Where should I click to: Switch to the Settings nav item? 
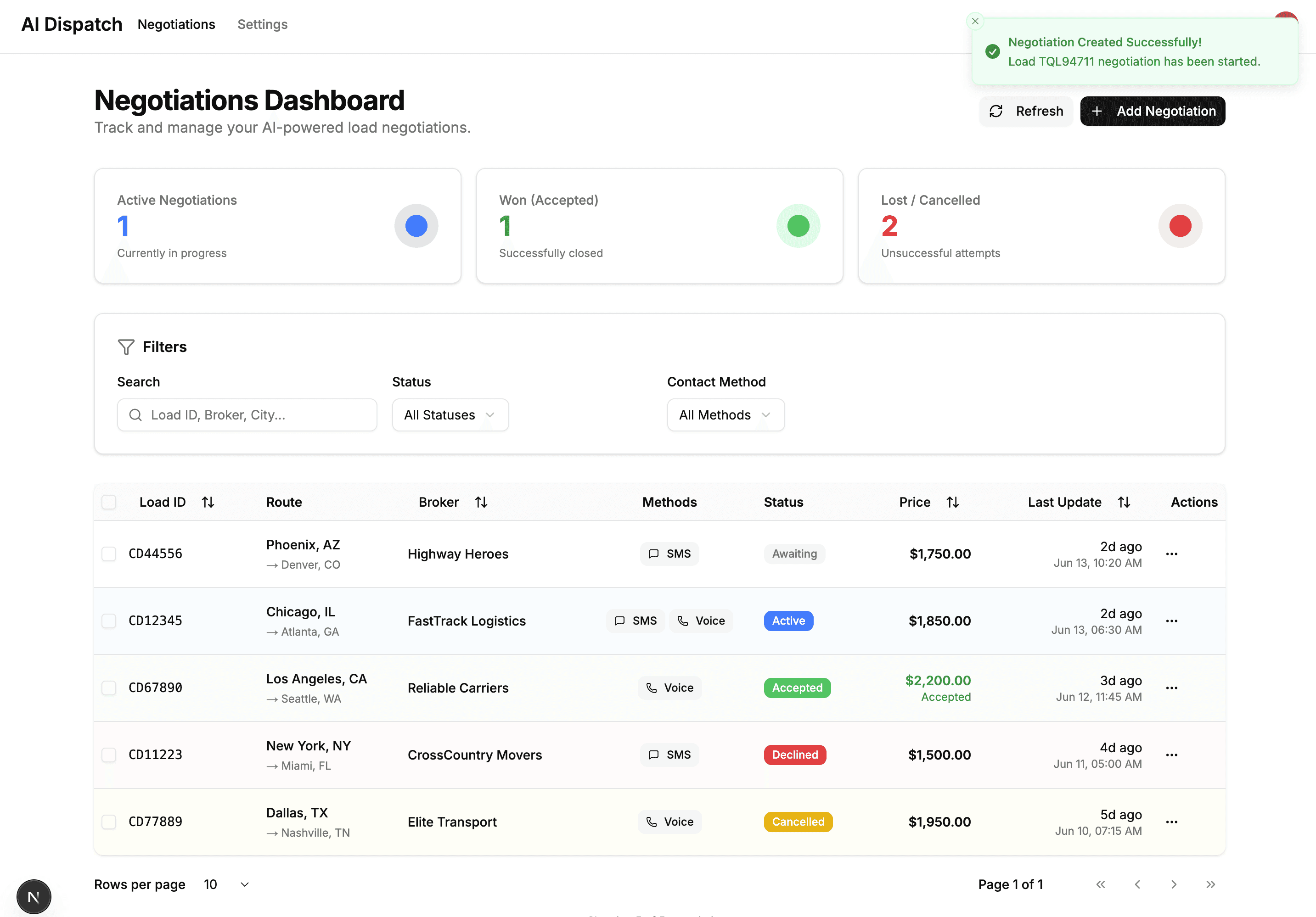[263, 25]
